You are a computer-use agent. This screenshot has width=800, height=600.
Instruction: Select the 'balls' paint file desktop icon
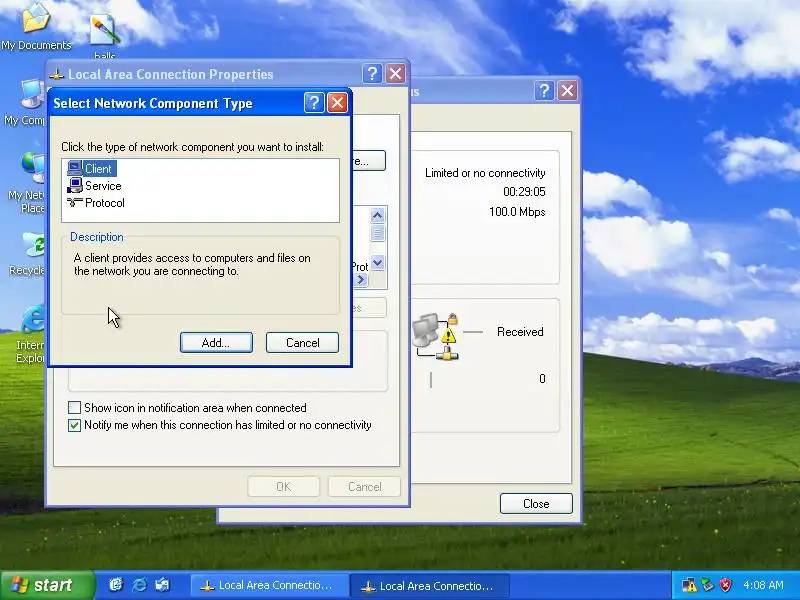pyautogui.click(x=105, y=36)
